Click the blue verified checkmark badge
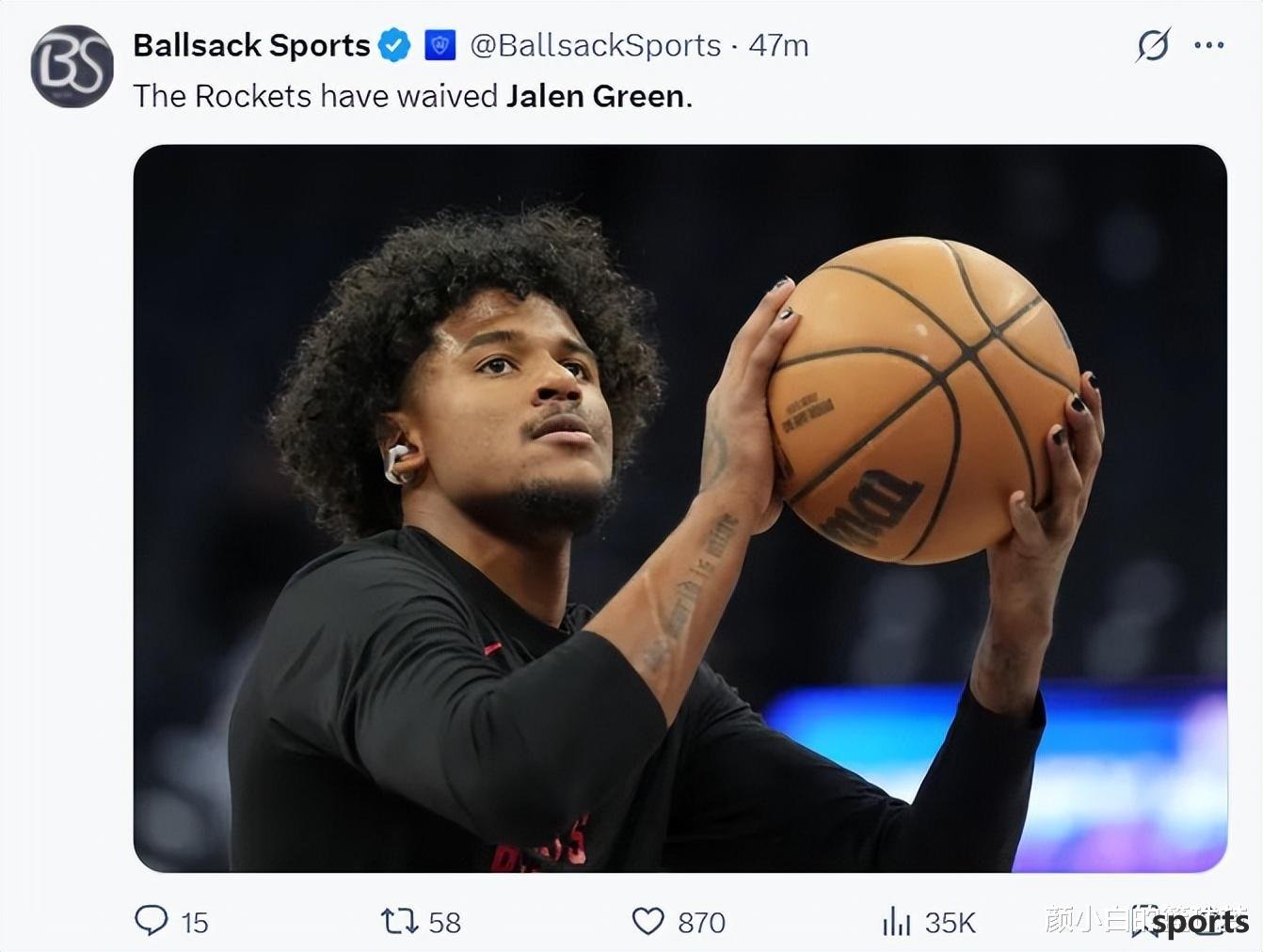 (394, 45)
